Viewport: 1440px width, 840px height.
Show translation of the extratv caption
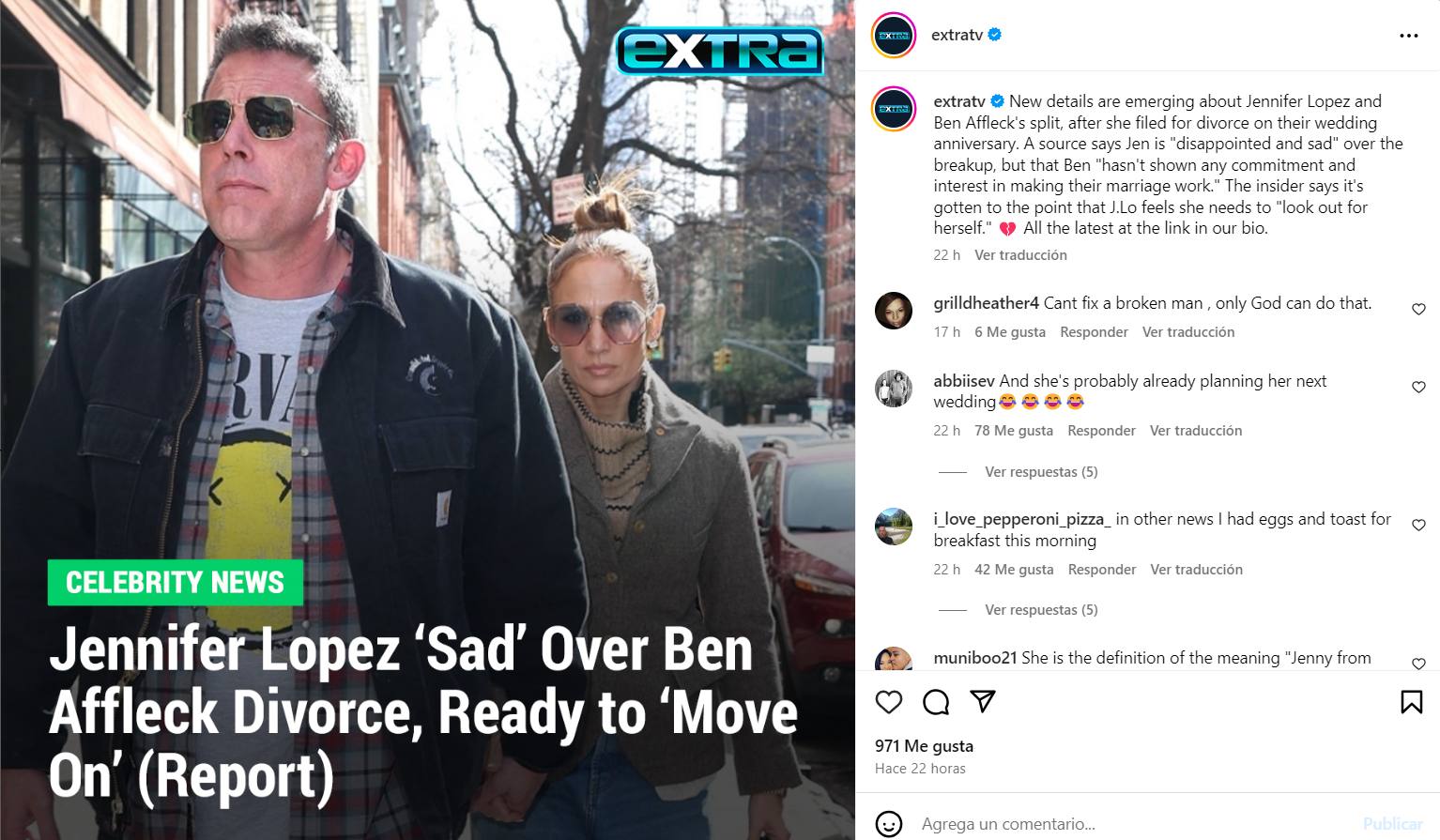point(1020,255)
